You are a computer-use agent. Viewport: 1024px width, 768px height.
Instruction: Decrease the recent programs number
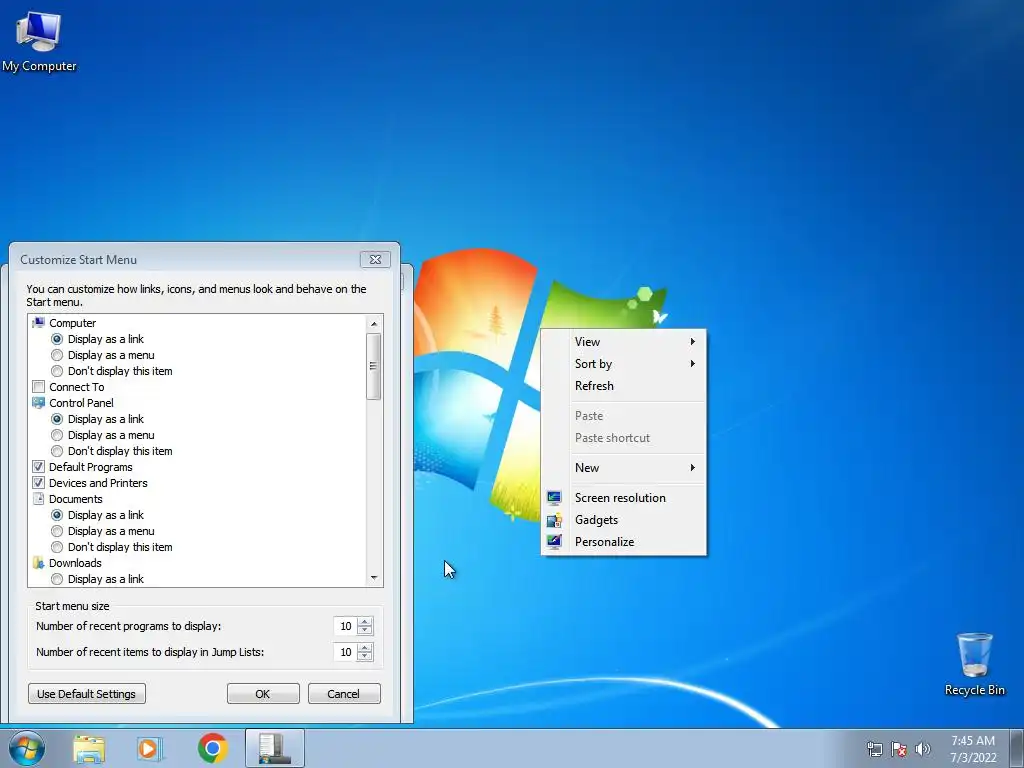point(365,630)
